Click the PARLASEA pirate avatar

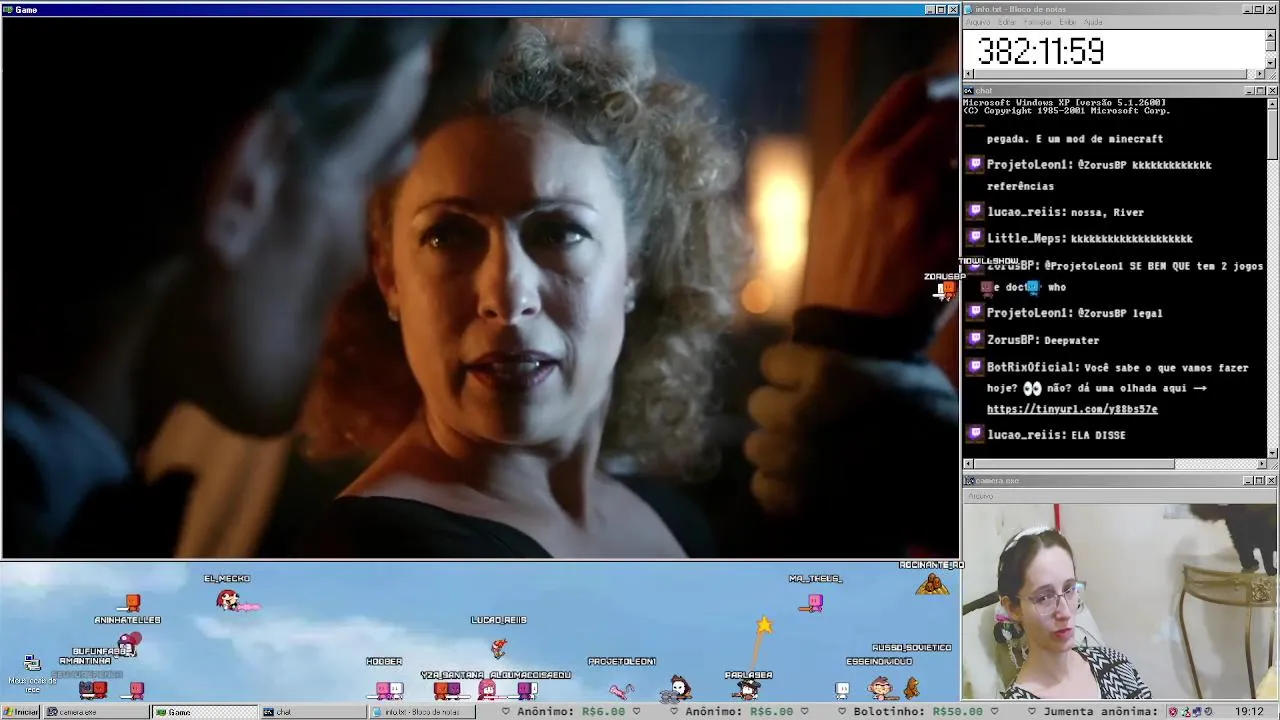click(x=748, y=690)
